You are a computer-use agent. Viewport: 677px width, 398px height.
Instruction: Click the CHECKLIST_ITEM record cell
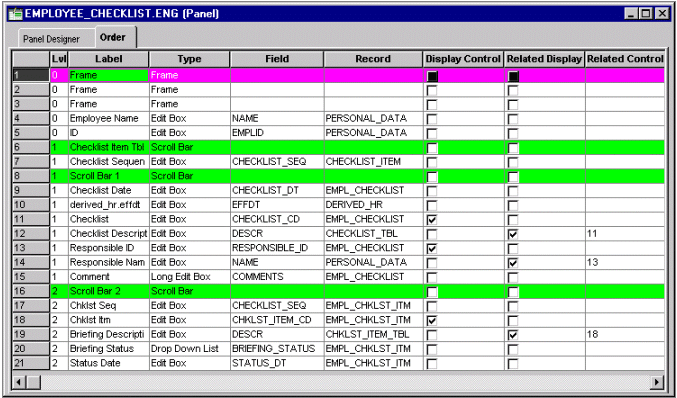pos(373,161)
